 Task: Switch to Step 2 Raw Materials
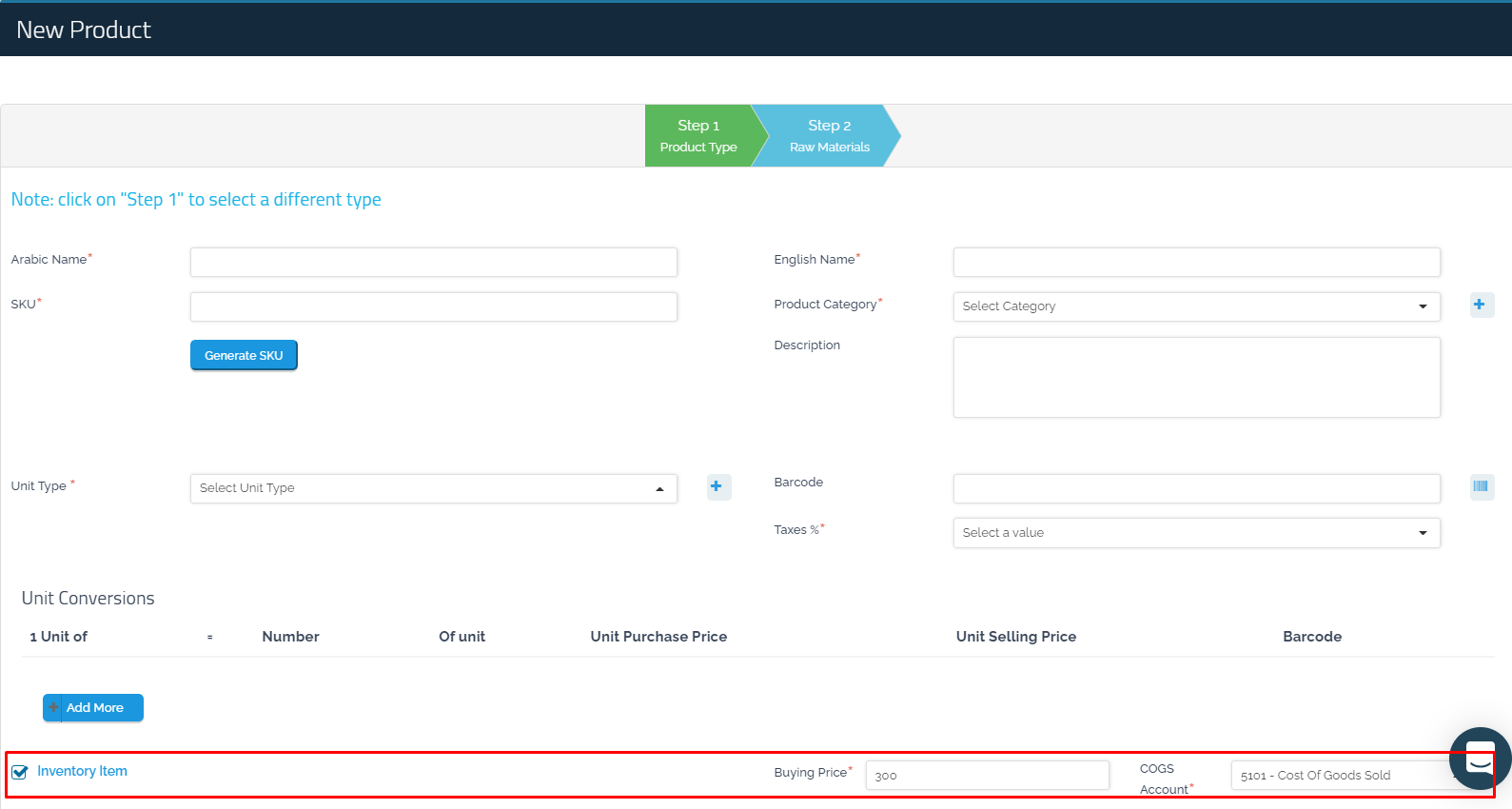click(x=829, y=136)
